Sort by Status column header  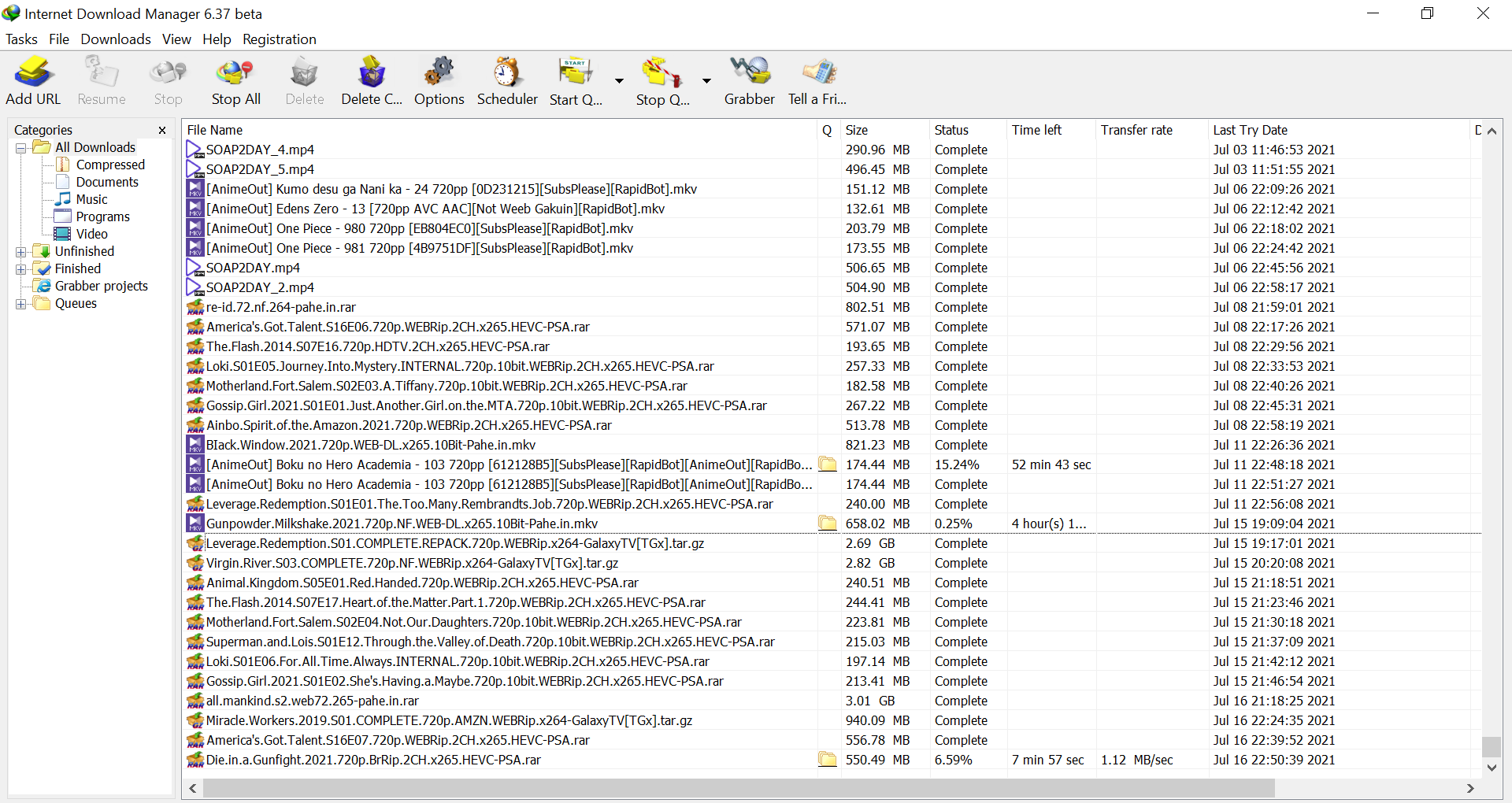point(969,130)
